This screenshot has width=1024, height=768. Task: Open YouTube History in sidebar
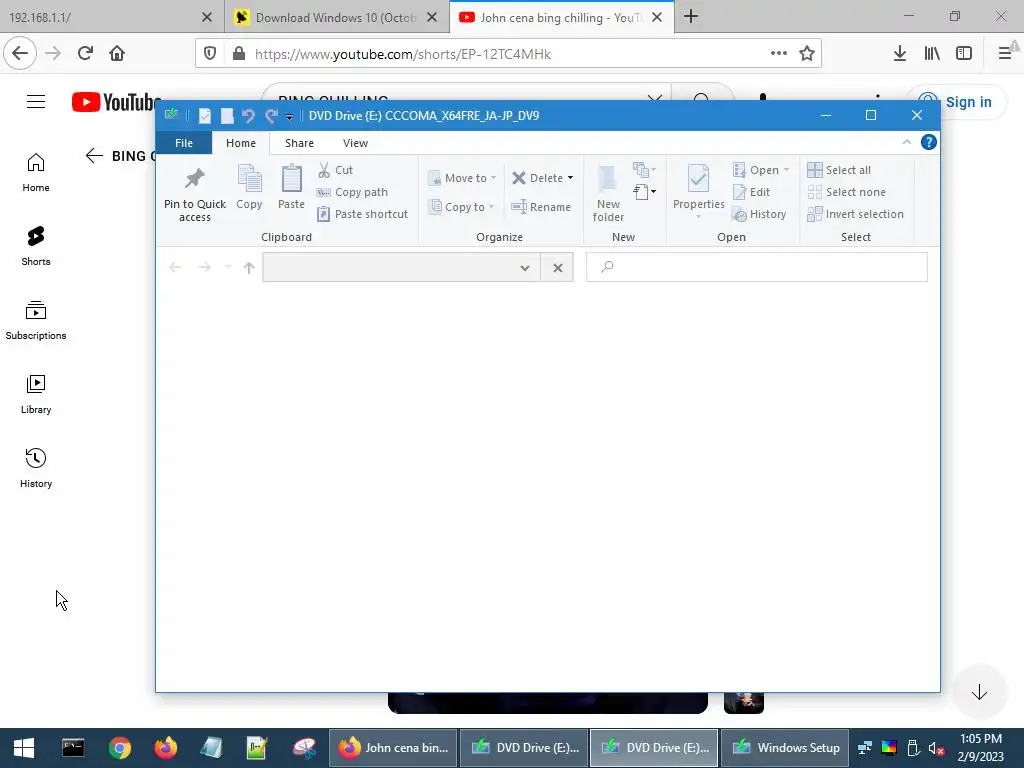(36, 468)
